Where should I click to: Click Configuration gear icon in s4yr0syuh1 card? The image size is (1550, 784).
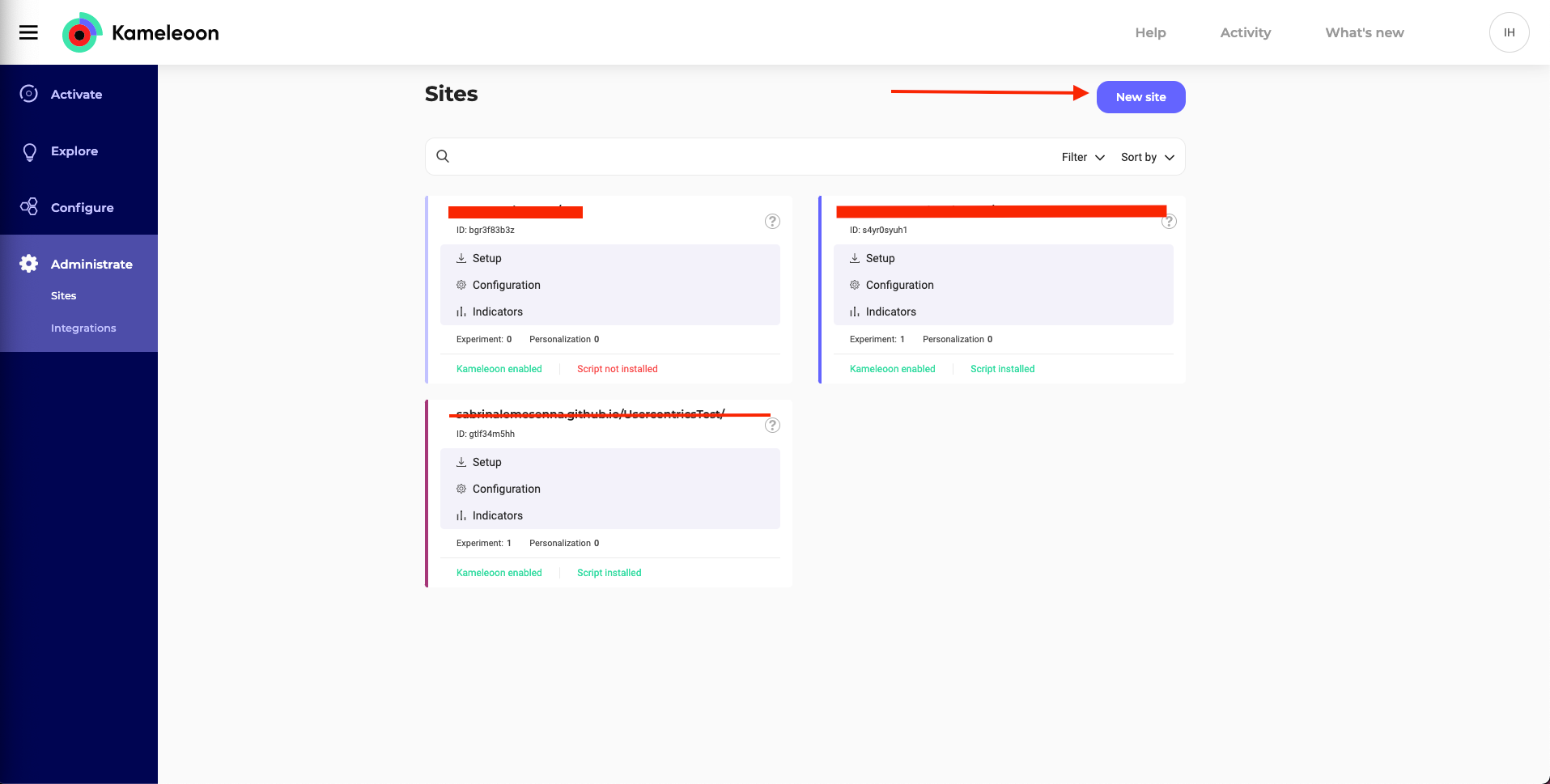(x=855, y=285)
